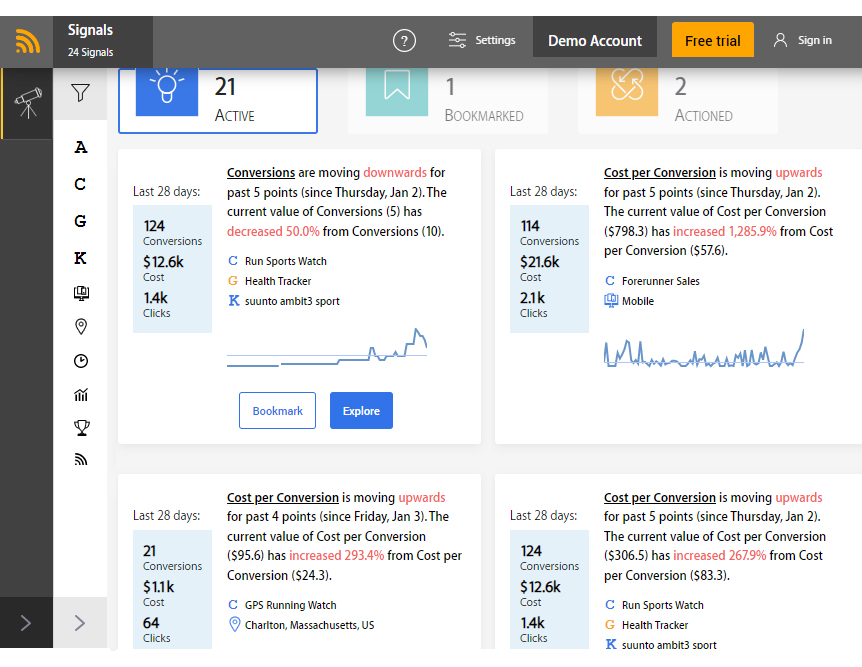
Task: Select the bar chart metrics filter icon
Action: tap(81, 394)
